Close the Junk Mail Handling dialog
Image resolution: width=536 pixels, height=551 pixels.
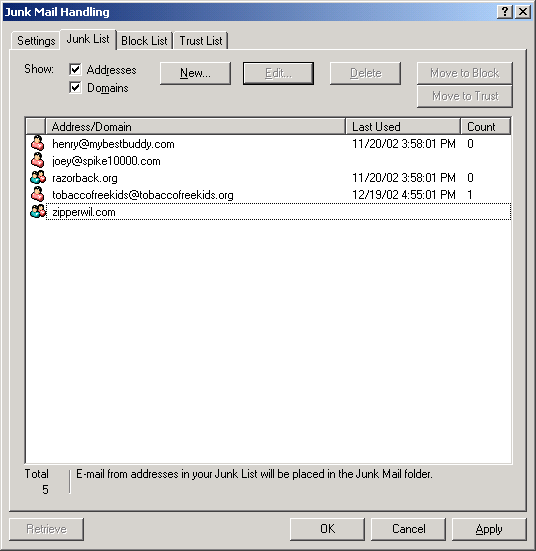(523, 12)
